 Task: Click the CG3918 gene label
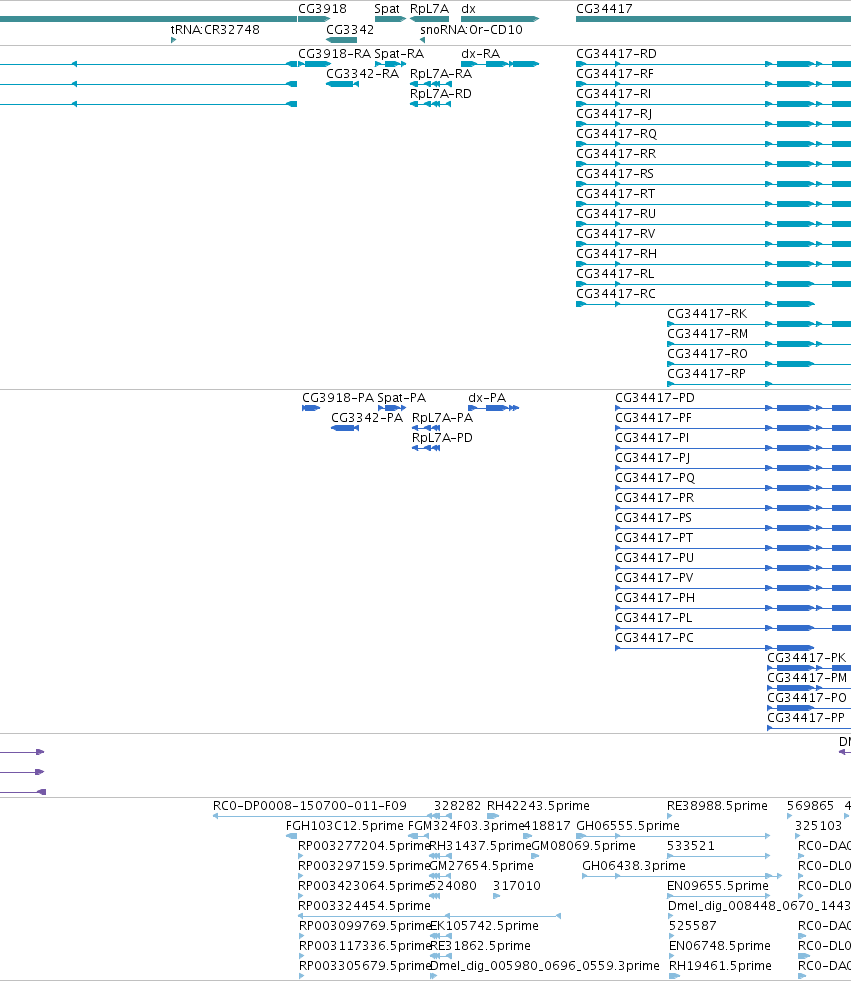pyautogui.click(x=322, y=9)
